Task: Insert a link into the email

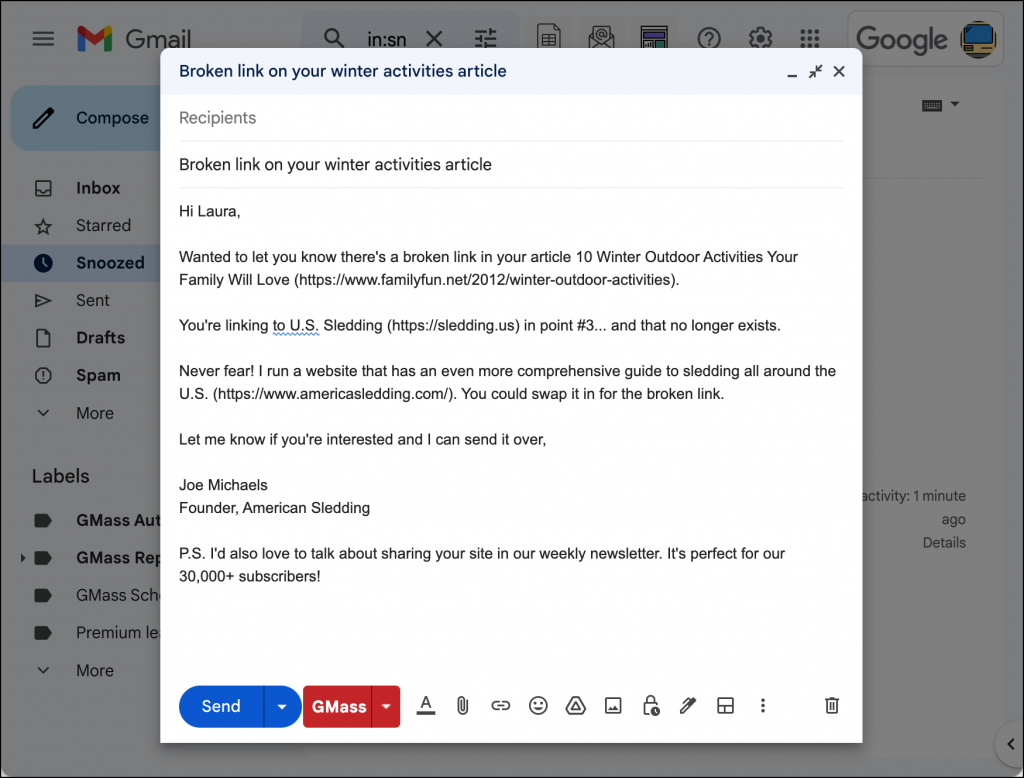Action: tap(500, 706)
